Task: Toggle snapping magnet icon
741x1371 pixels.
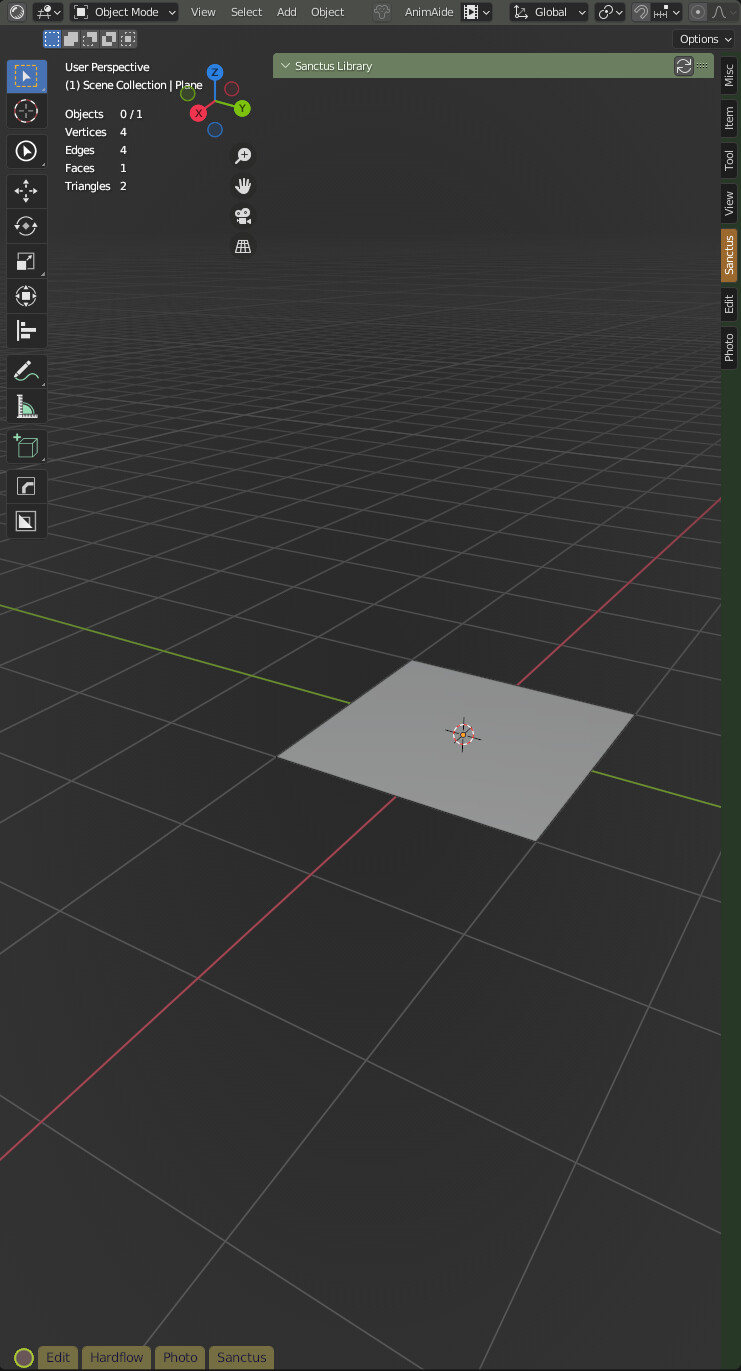Action: tap(641, 12)
